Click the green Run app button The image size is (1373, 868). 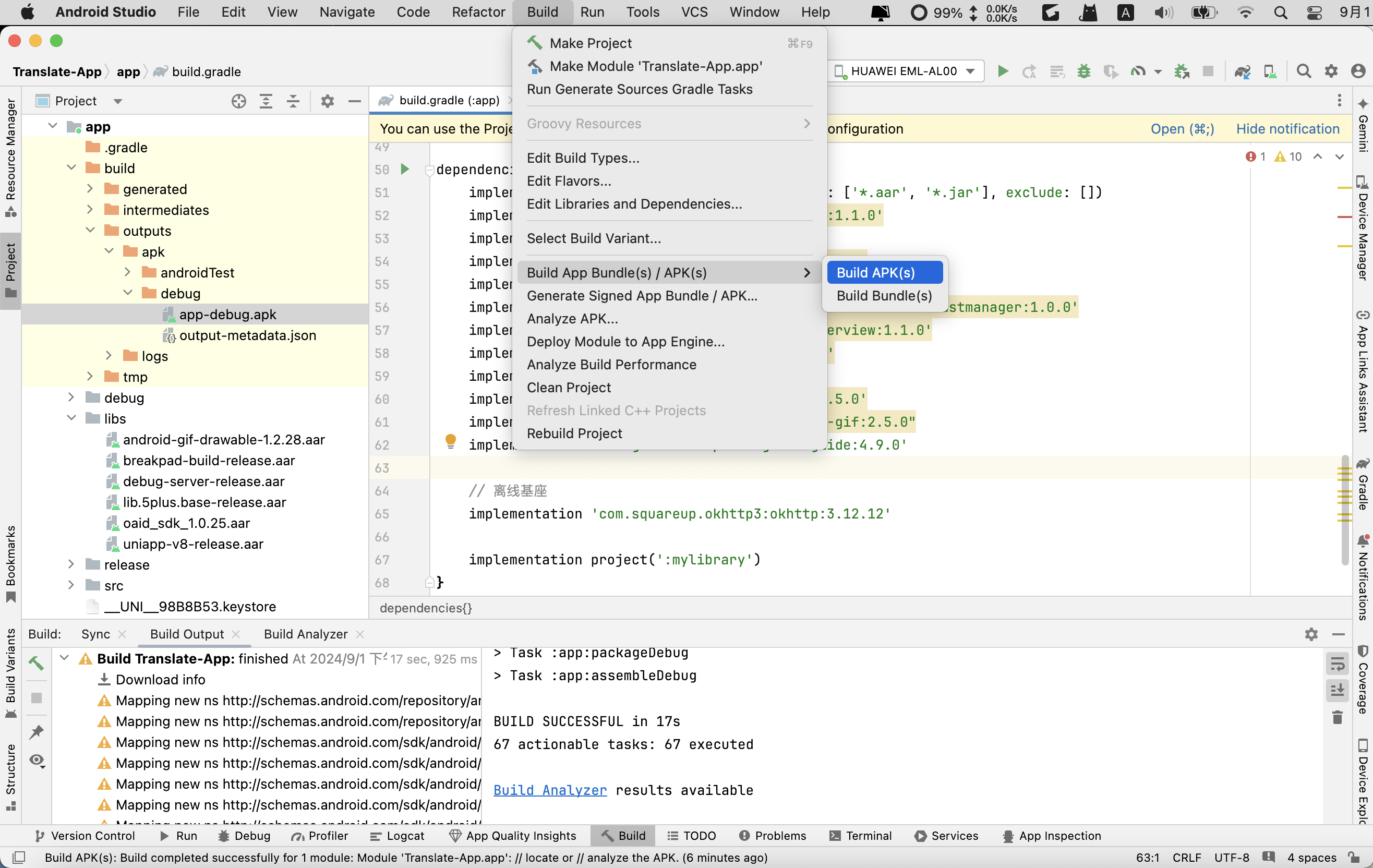click(x=1003, y=71)
